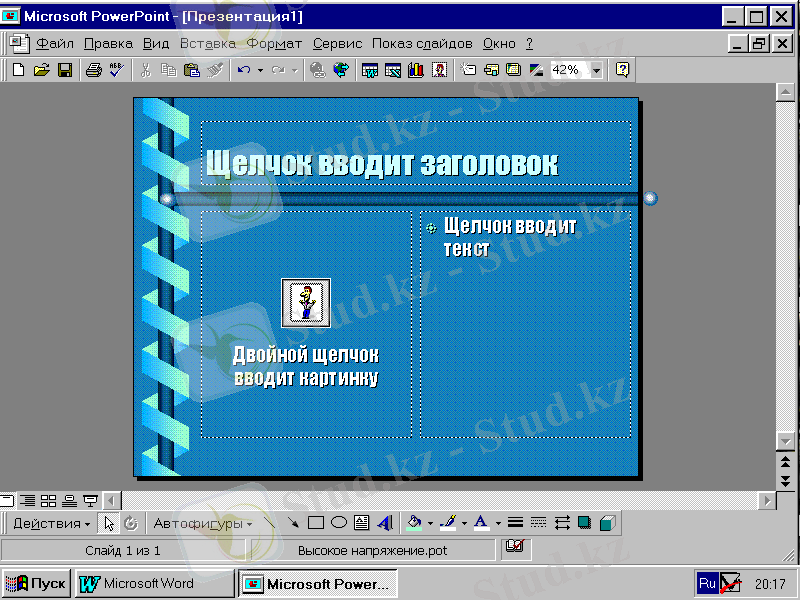Paste from clipboard with the Paste icon
The width and height of the screenshot is (800, 600).
tap(191, 70)
